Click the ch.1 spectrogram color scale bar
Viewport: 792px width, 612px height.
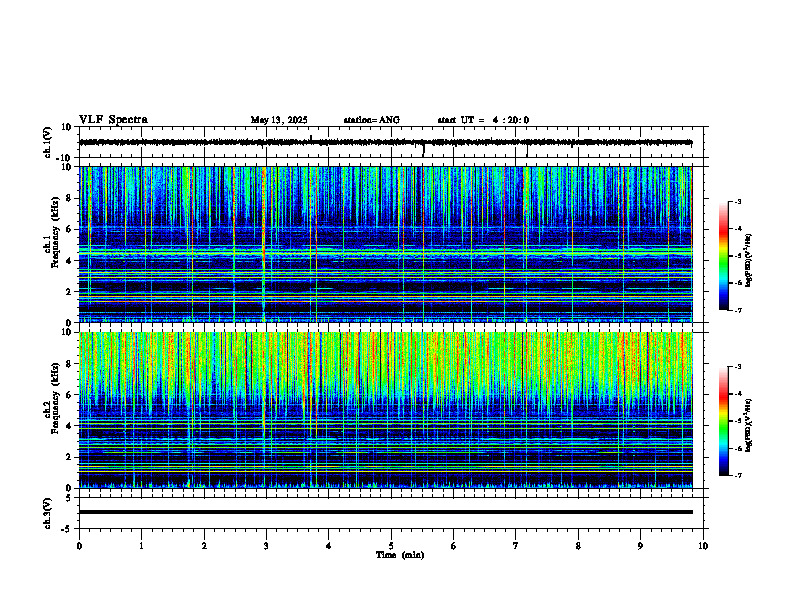coord(724,256)
